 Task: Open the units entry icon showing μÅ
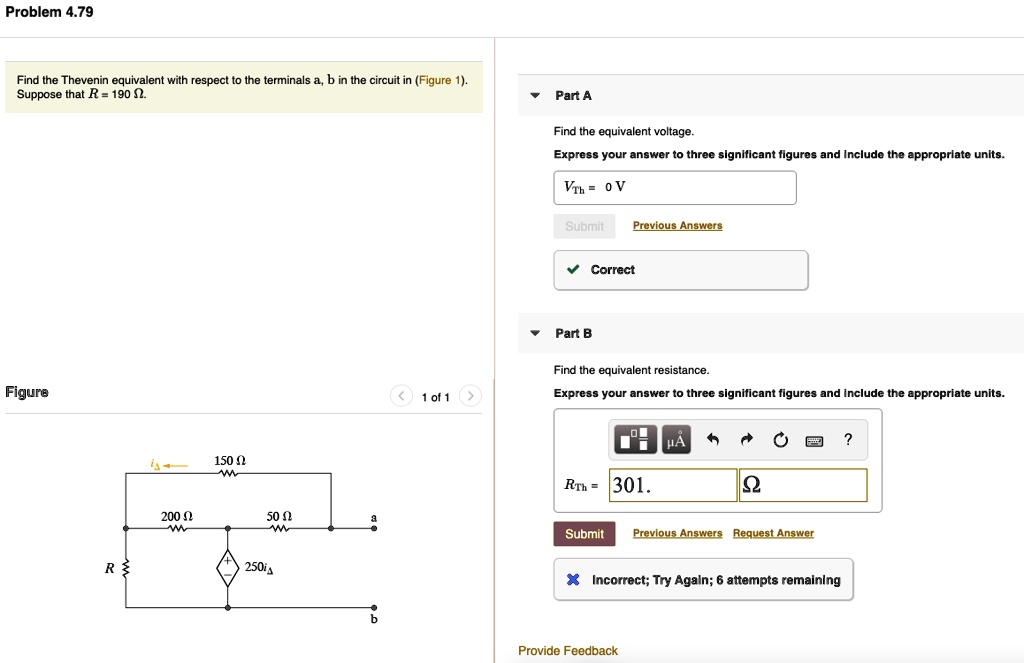pos(676,439)
